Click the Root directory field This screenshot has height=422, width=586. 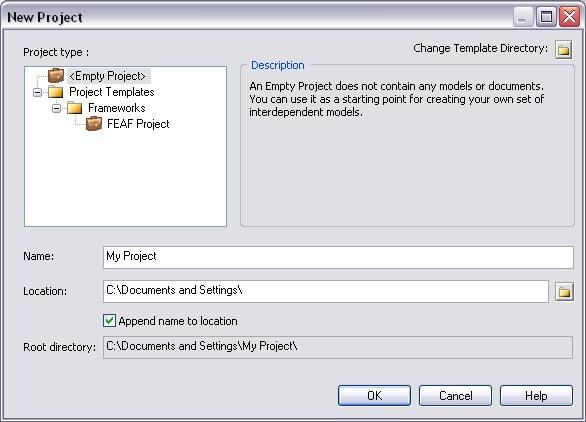(x=338, y=347)
